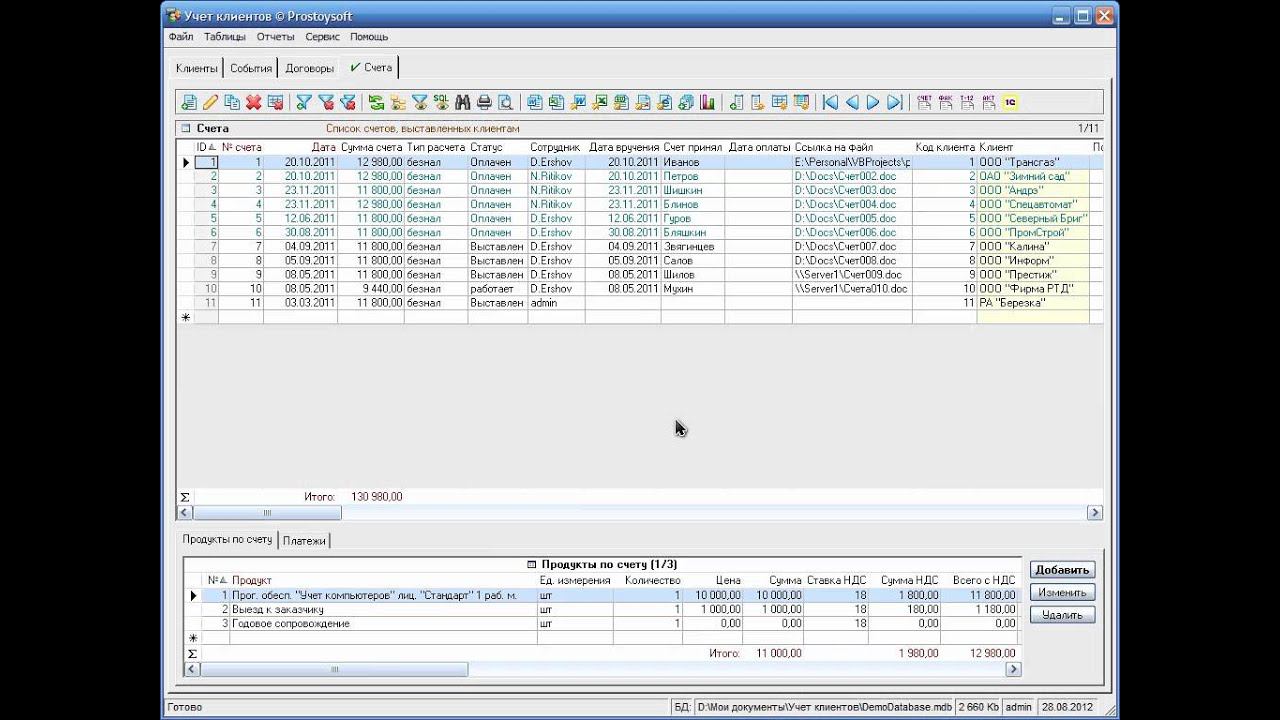This screenshot has height=720, width=1280.
Task: Open the bar chart icon
Action: pyautogui.click(x=708, y=102)
